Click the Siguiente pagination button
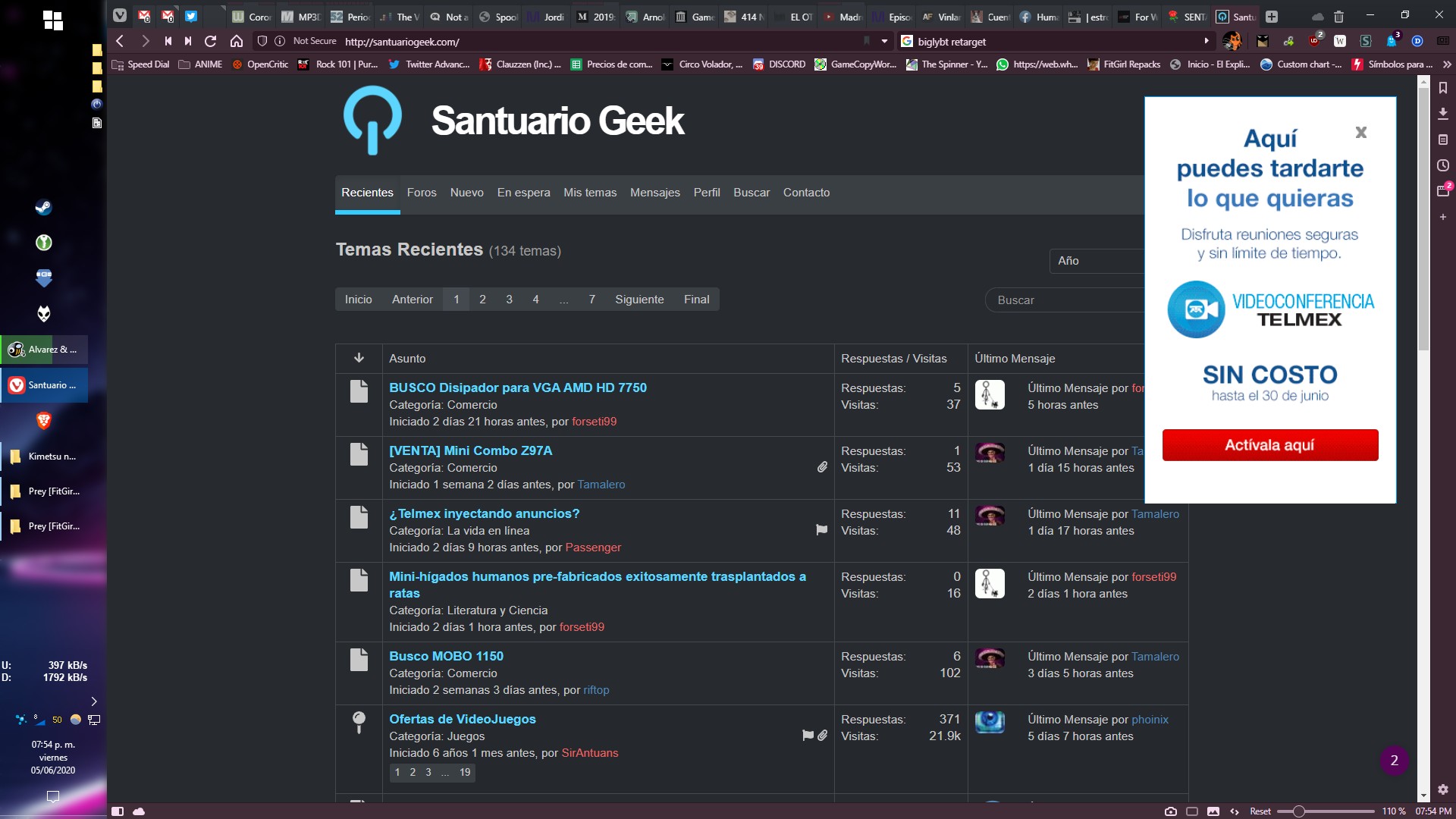The image size is (1456, 819). pos(639,300)
